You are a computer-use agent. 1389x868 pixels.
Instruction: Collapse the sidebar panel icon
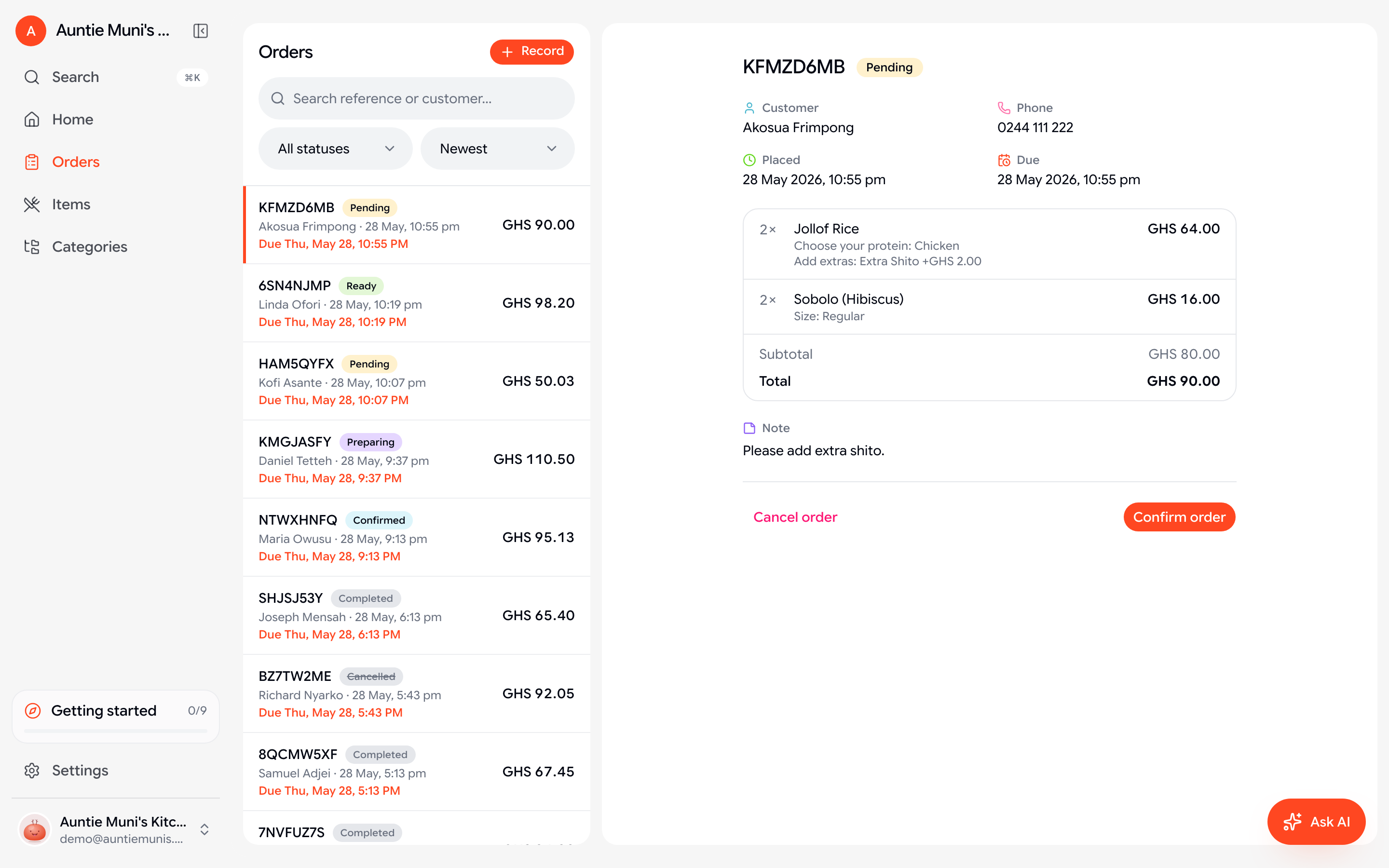pos(200,30)
